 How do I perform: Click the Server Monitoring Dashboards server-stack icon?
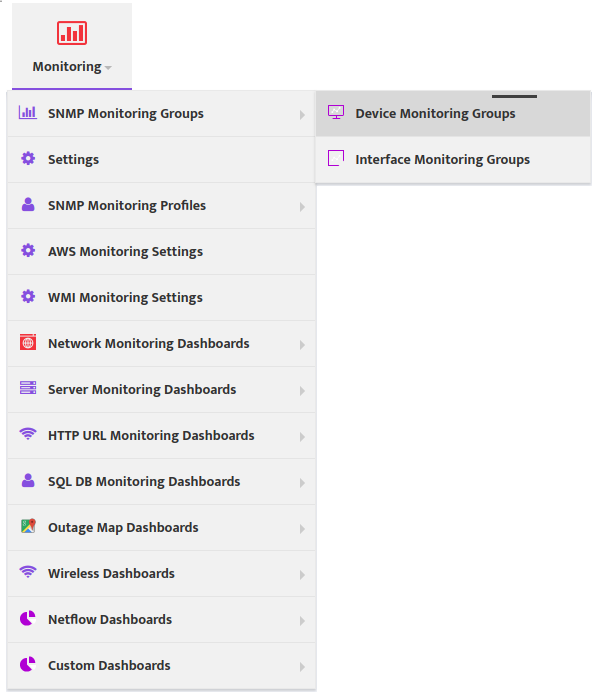[28, 388]
